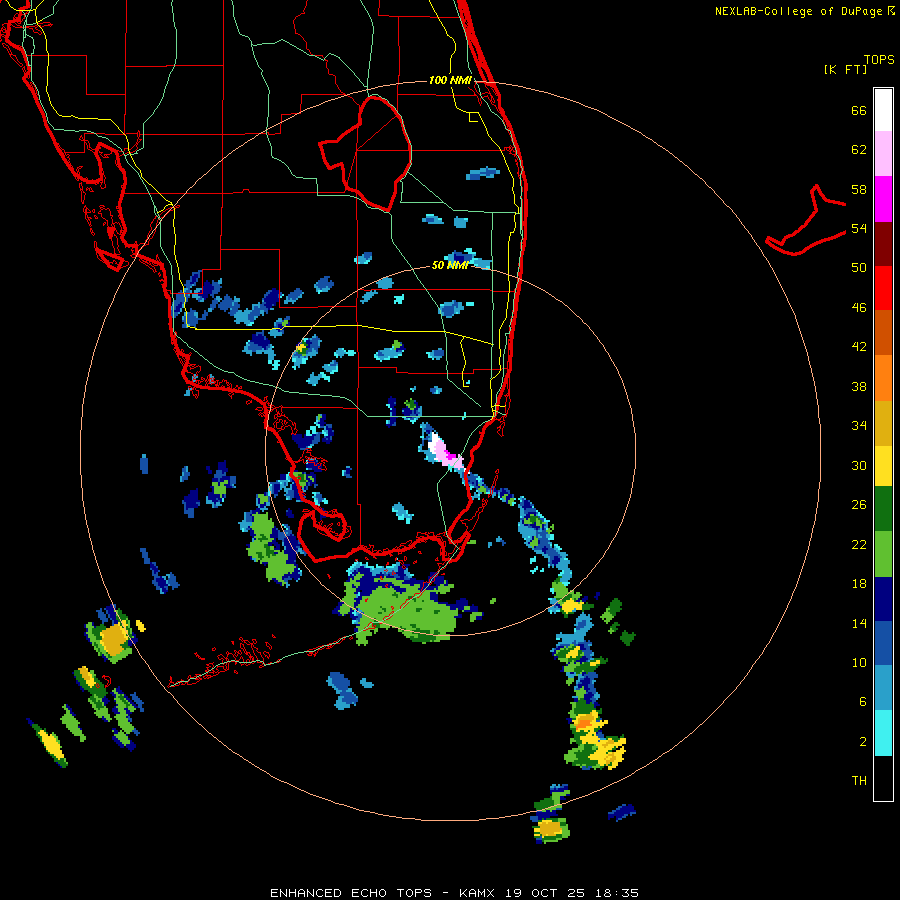Select the black TH swatch at the legend bottom
This screenshot has height=900, width=900.
(x=883, y=778)
